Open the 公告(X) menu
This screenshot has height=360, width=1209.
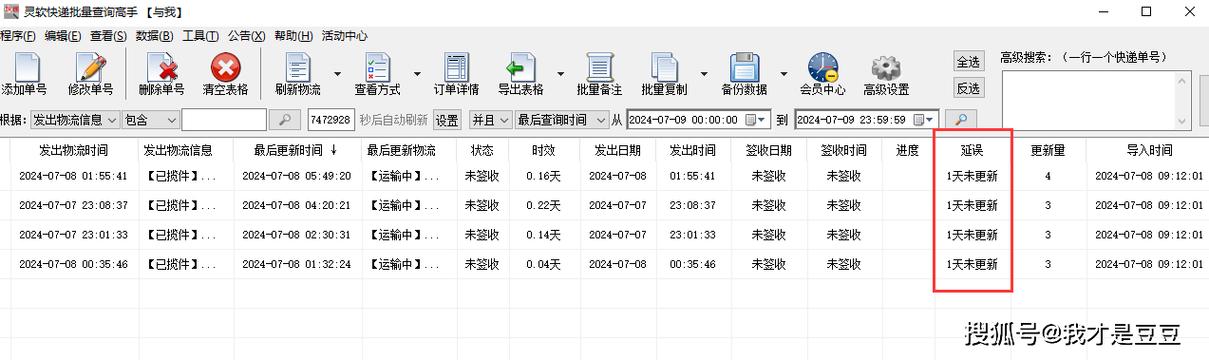point(246,35)
